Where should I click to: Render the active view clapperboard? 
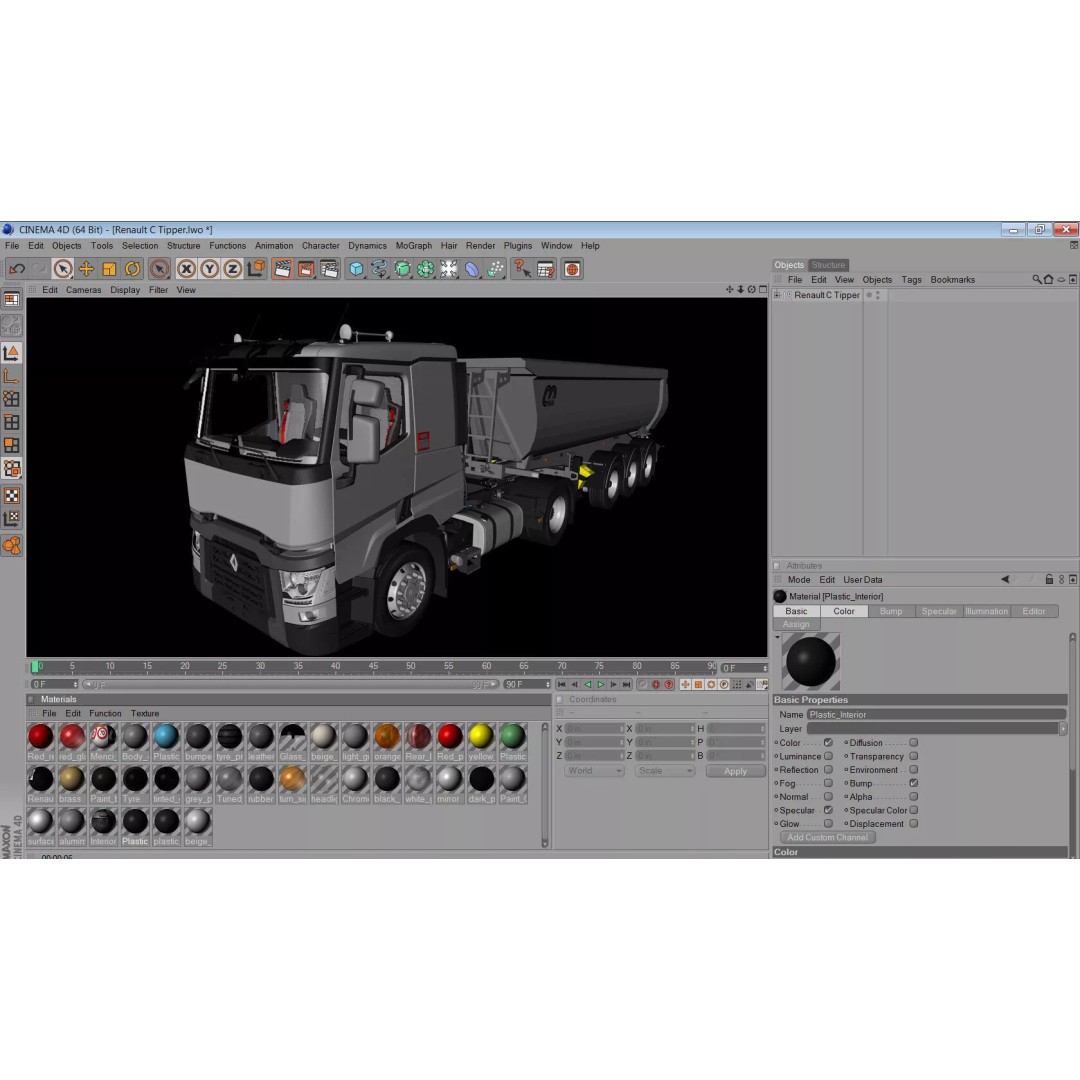(x=282, y=269)
